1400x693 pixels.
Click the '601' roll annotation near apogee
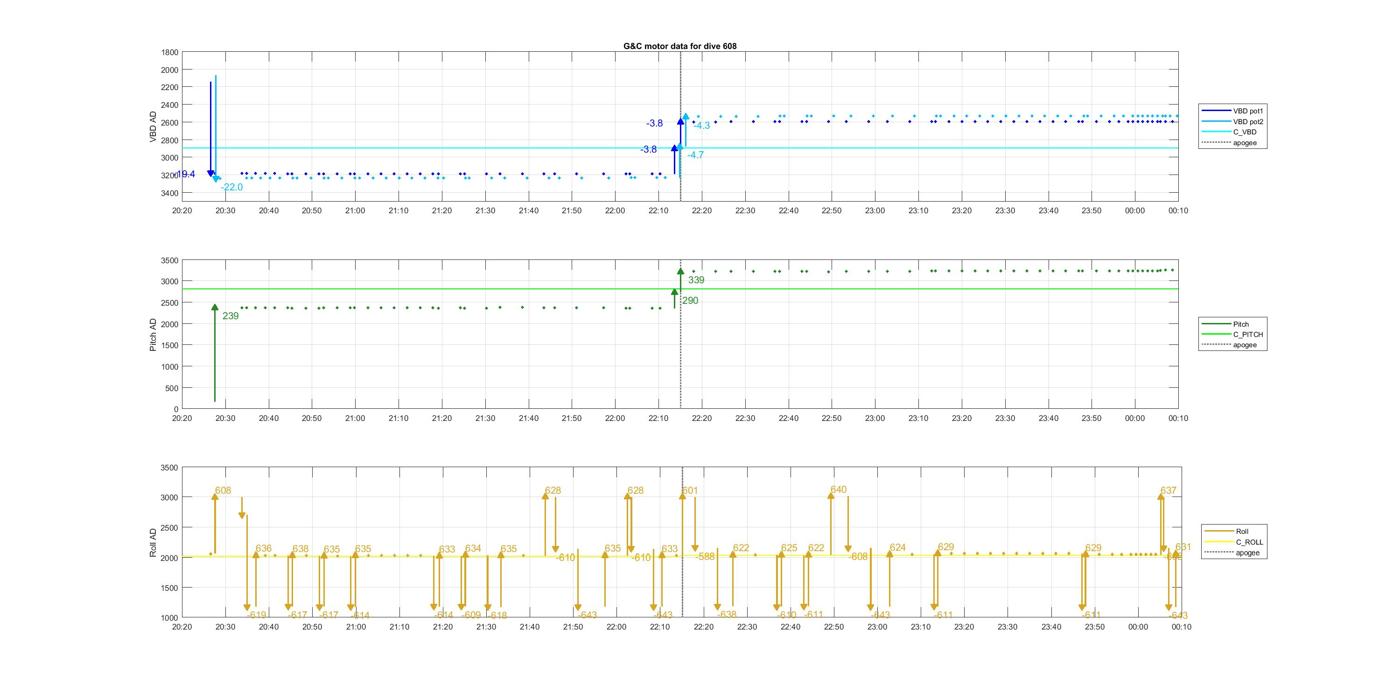(x=690, y=491)
